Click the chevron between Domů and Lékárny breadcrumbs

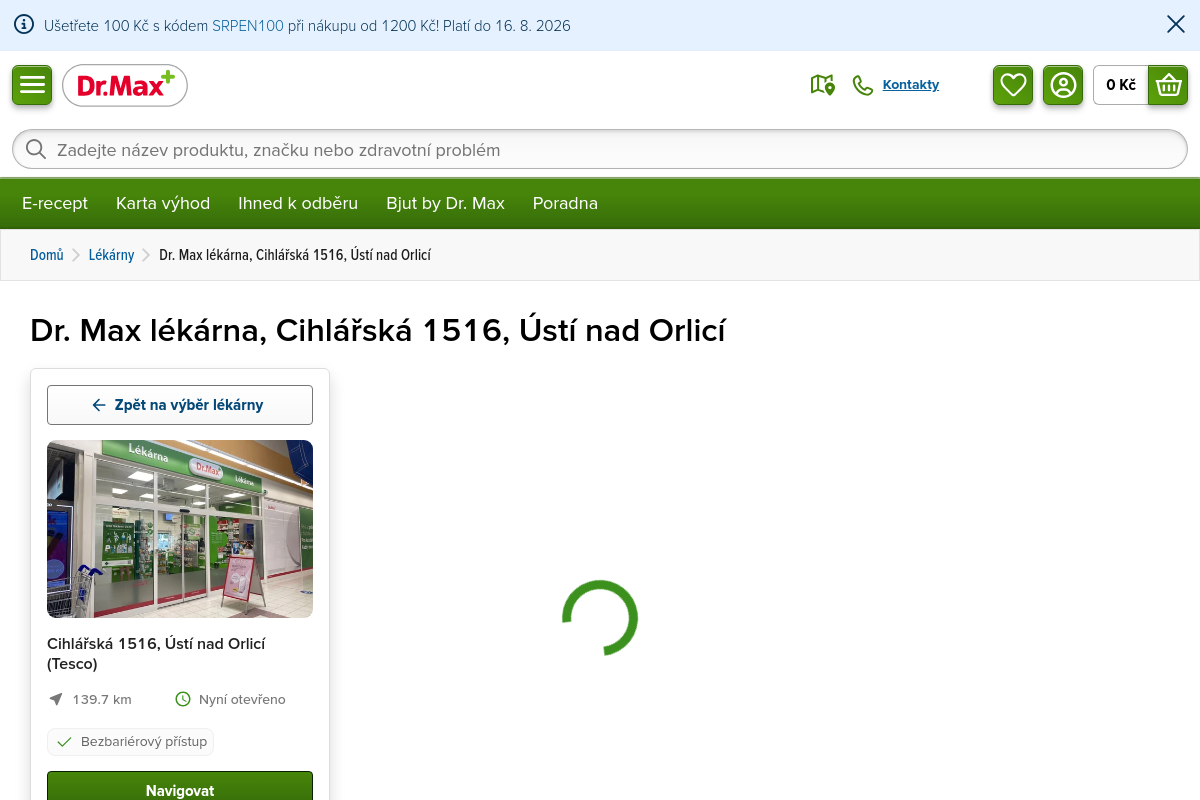tap(76, 255)
